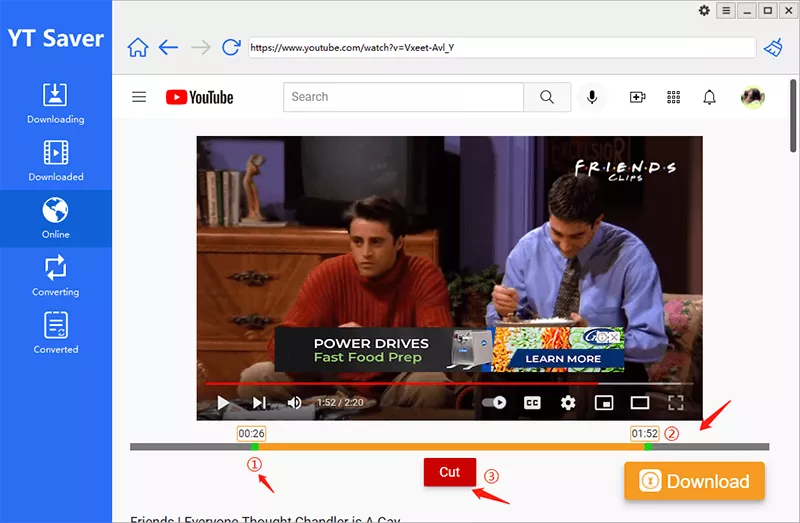Screen dimensions: 800x523
Task: Mute the video volume
Action: coord(294,403)
